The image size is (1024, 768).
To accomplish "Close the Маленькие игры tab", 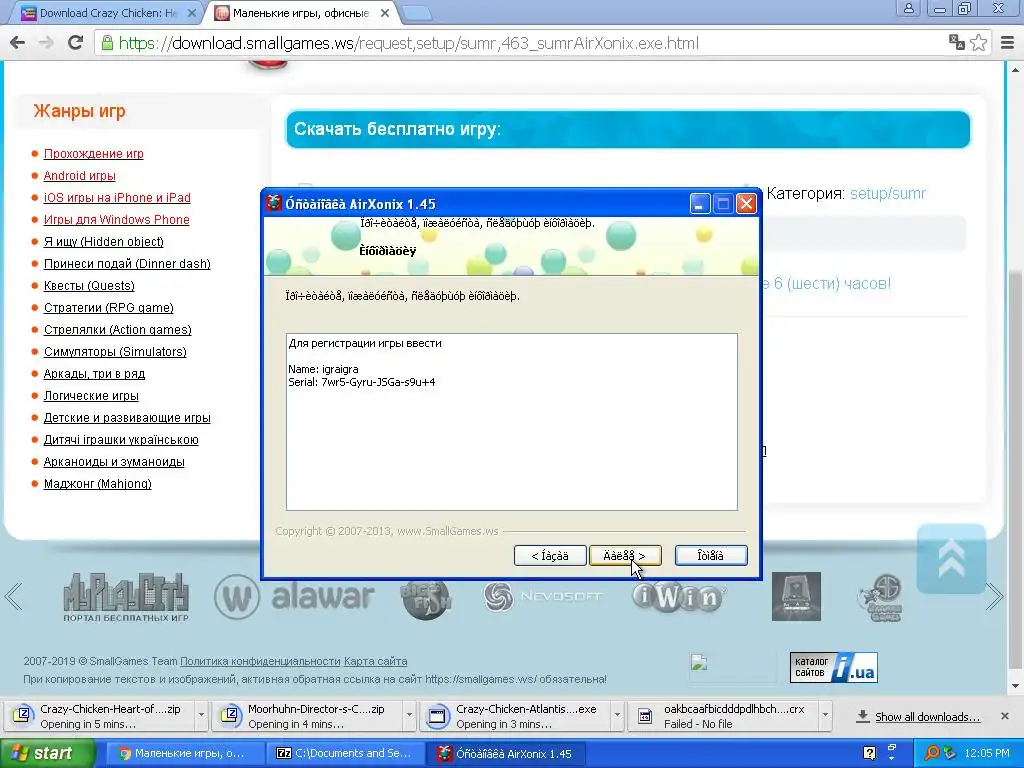I will coord(385,13).
